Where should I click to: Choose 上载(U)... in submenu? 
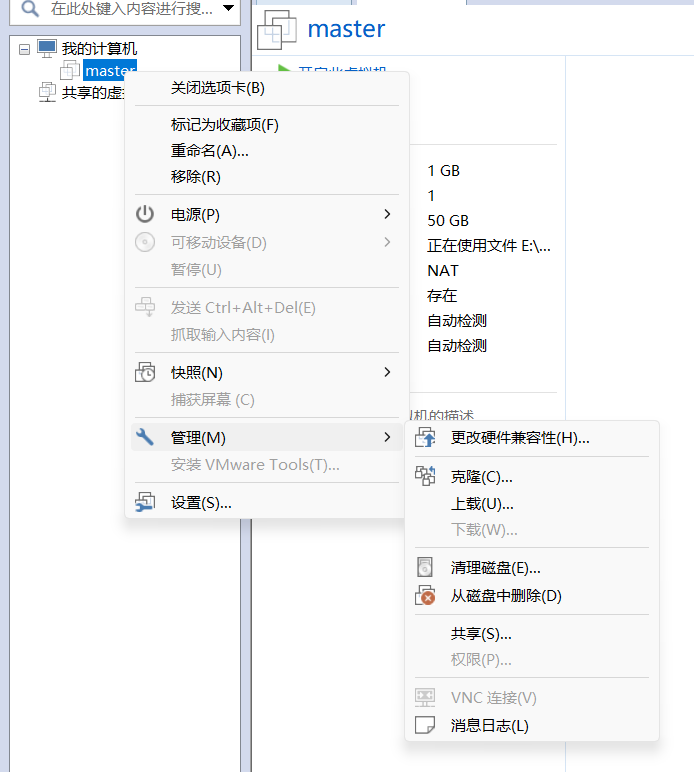(532, 504)
